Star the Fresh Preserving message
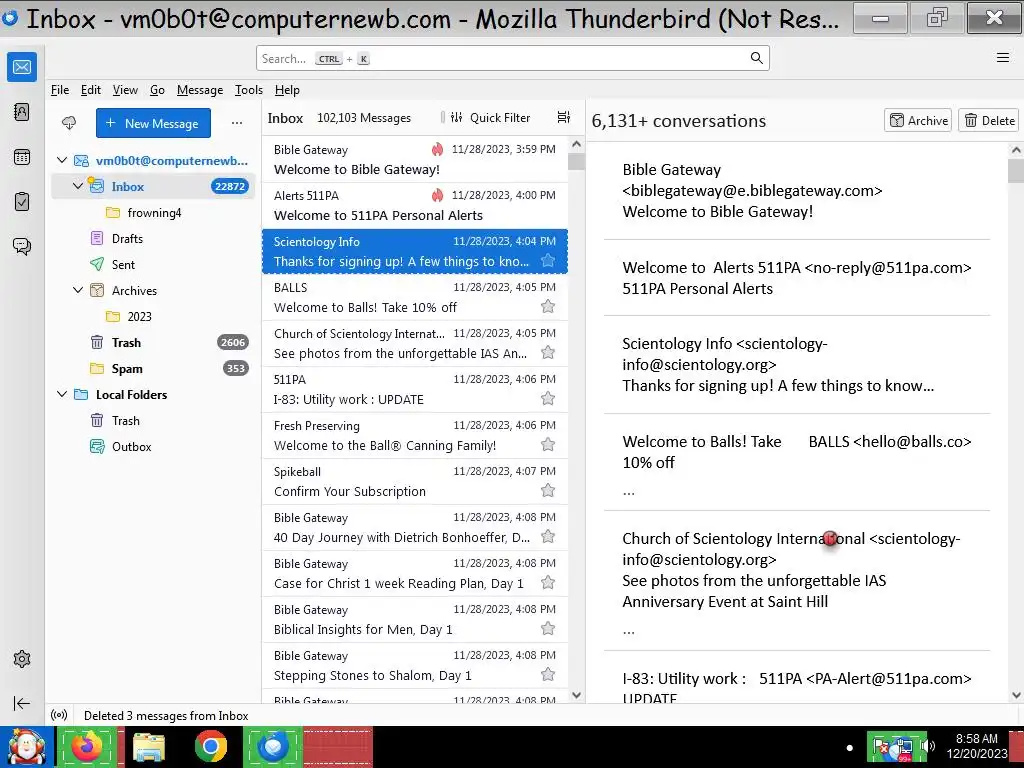The height and width of the screenshot is (768, 1024). [548, 445]
